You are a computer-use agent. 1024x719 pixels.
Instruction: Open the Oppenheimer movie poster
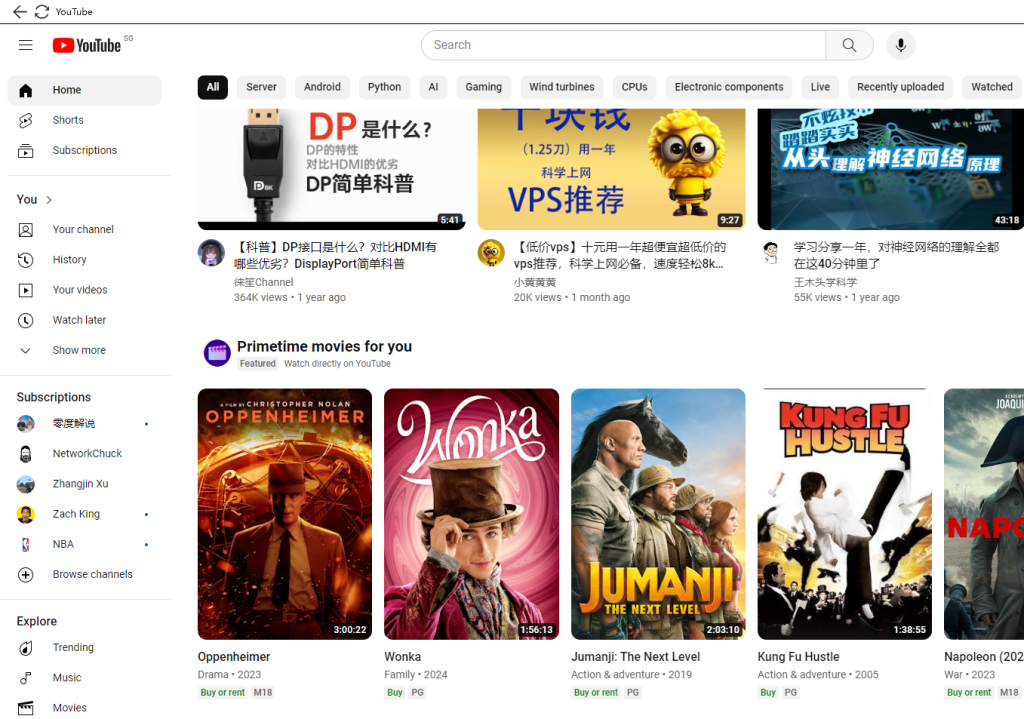pos(285,513)
